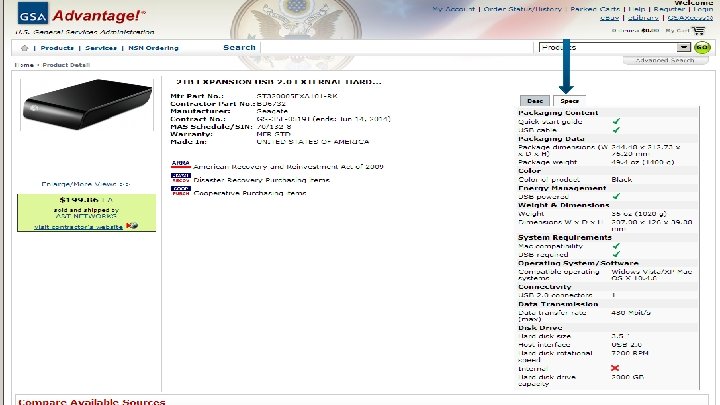
Task: Click the $199.86 price text
Action: (79, 199)
